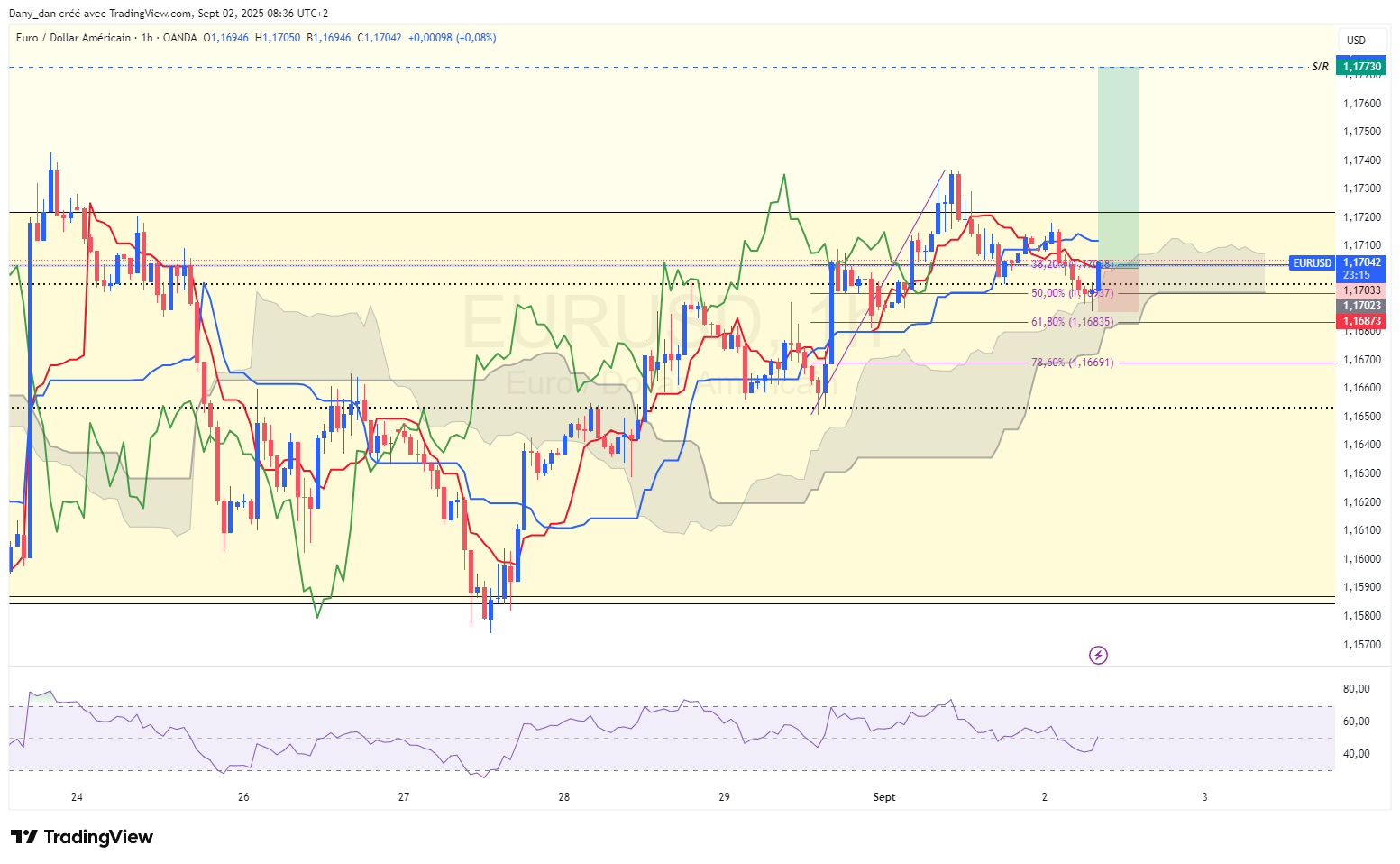Select the high value H1,17050
Viewport: 1400px width, 864px height.
[278, 38]
